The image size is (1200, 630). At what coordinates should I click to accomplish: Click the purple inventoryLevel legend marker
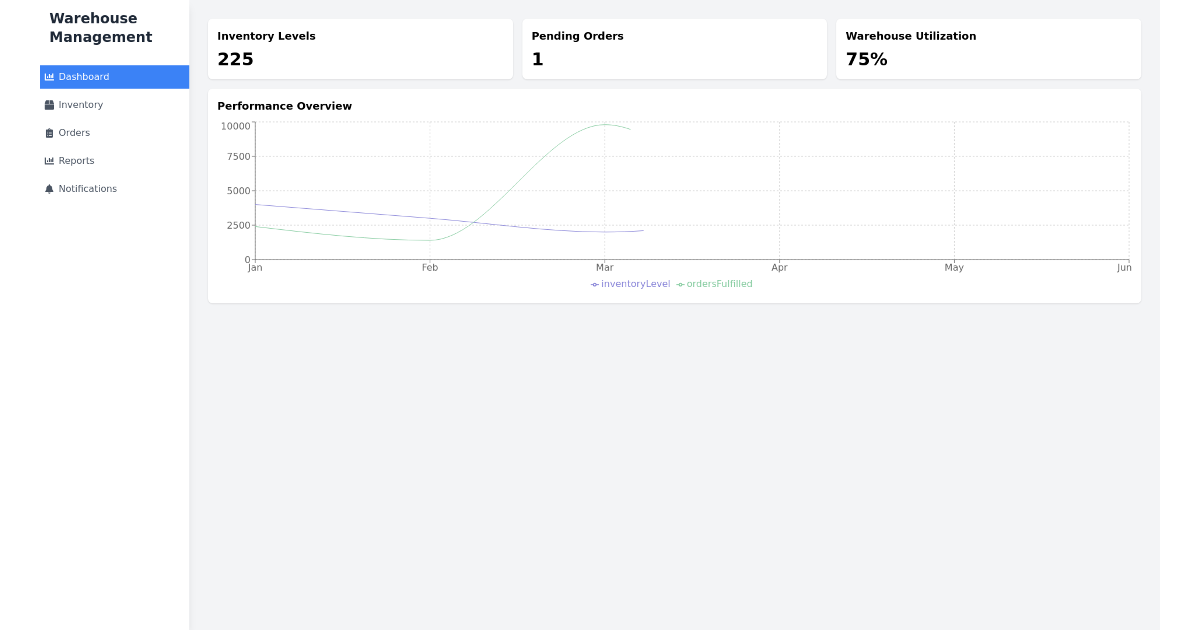point(594,284)
